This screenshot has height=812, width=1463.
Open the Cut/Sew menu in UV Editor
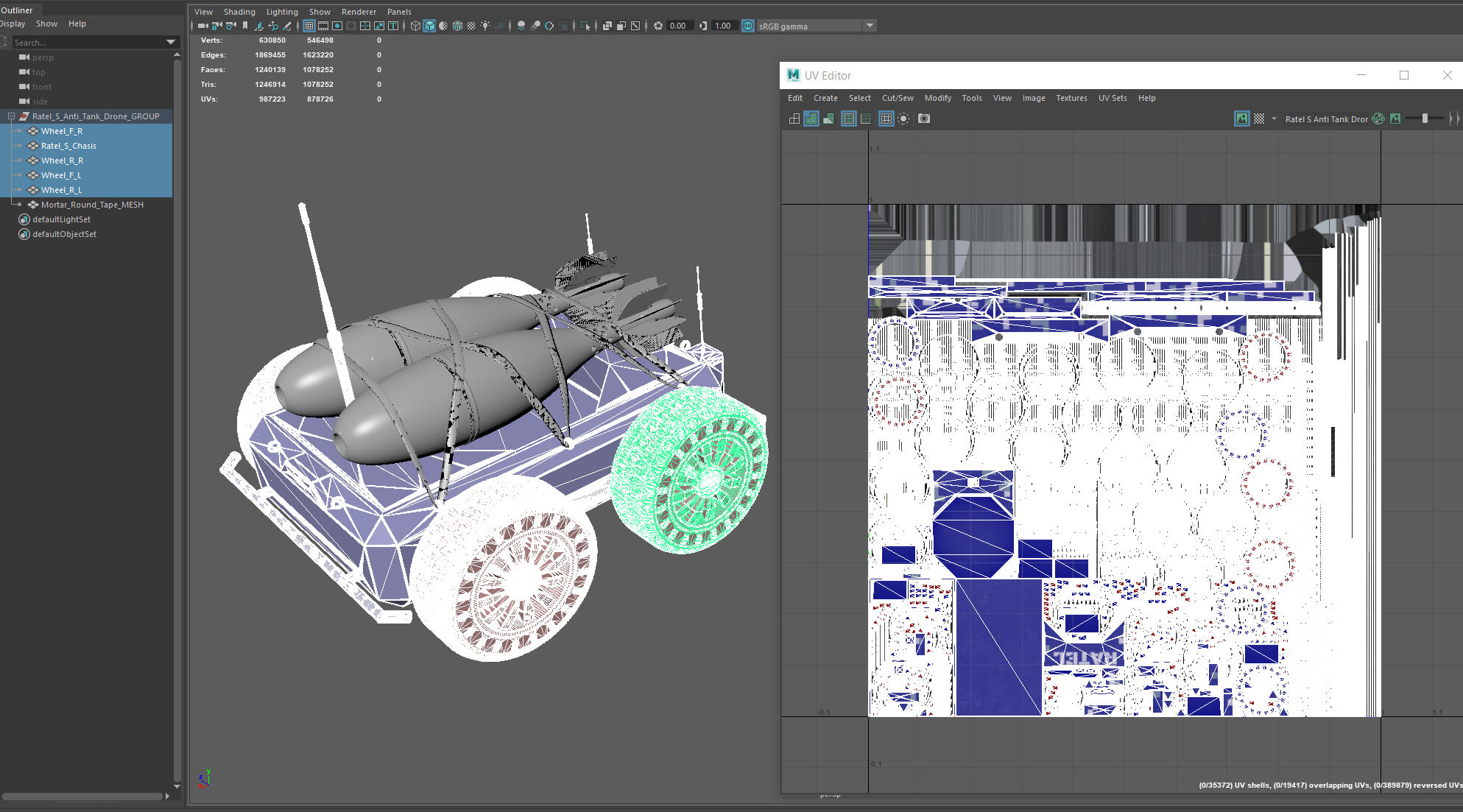898,98
